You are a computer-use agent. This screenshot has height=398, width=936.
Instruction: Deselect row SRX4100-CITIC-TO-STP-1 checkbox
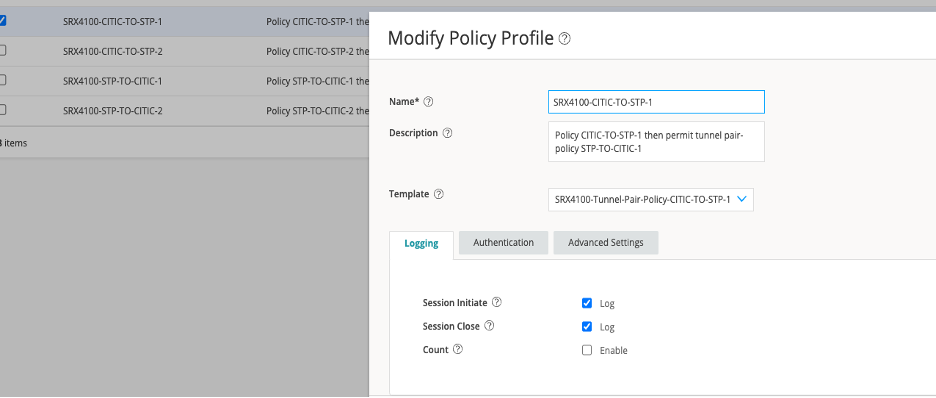(2, 21)
